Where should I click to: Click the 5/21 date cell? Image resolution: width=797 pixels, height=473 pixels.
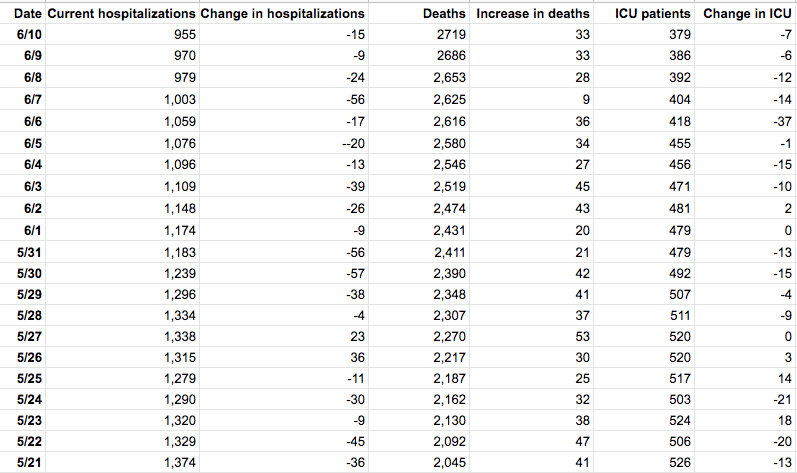pyautogui.click(x=30, y=462)
